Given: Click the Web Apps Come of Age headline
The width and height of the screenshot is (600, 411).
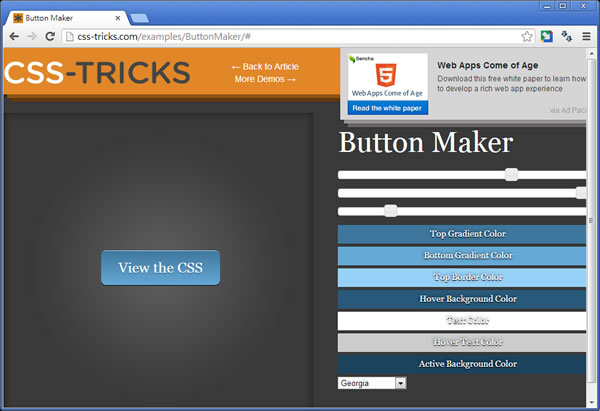Looking at the screenshot, I should pyautogui.click(x=488, y=65).
